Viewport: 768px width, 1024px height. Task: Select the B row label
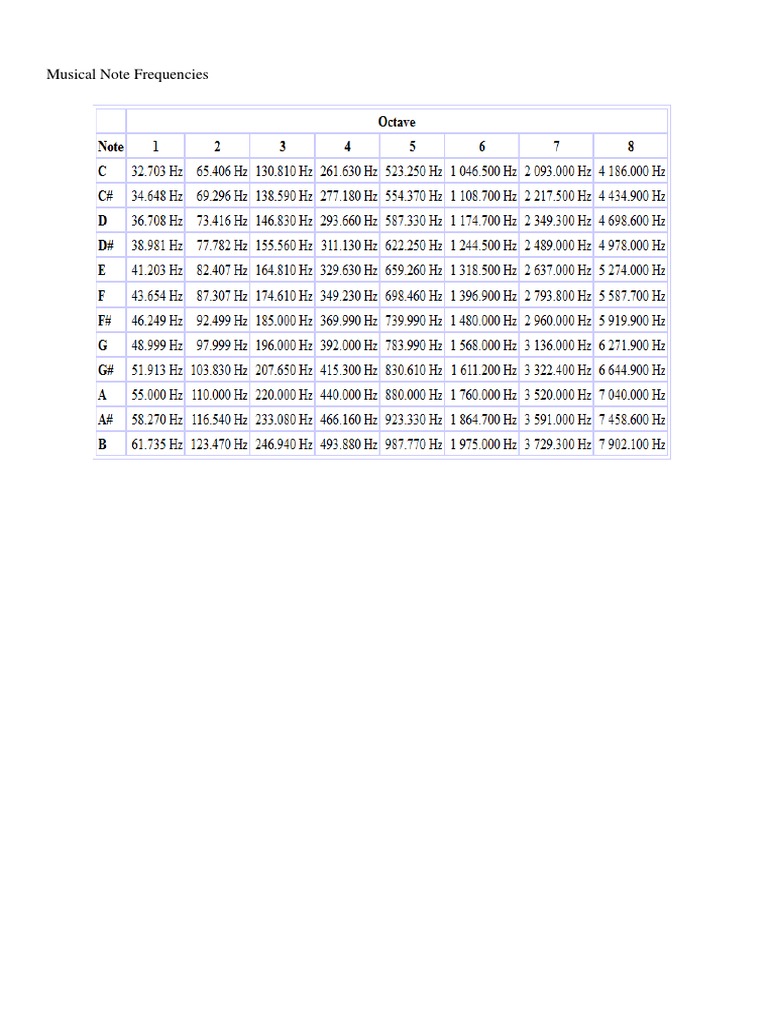(x=103, y=445)
